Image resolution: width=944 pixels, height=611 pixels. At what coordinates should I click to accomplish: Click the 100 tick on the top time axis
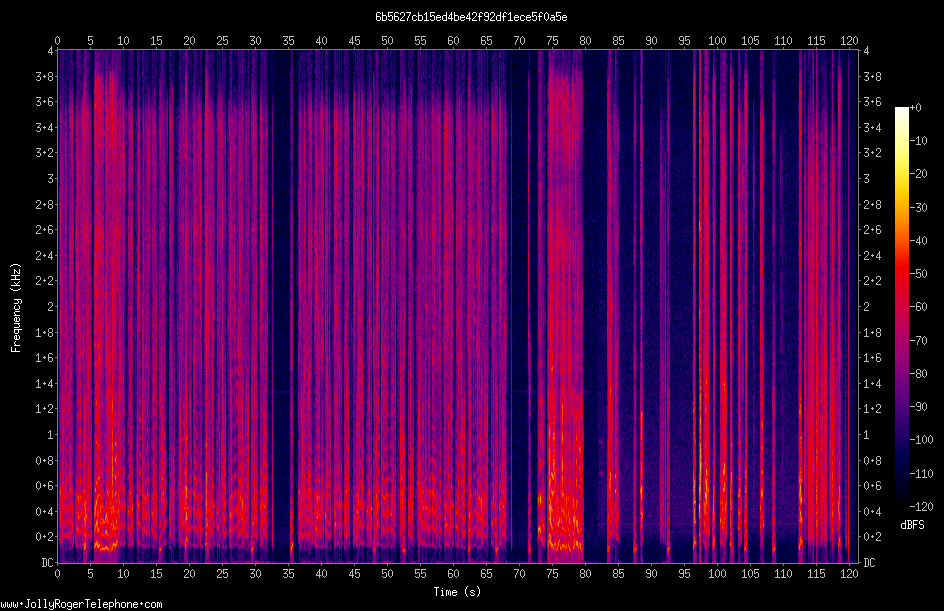coord(717,41)
